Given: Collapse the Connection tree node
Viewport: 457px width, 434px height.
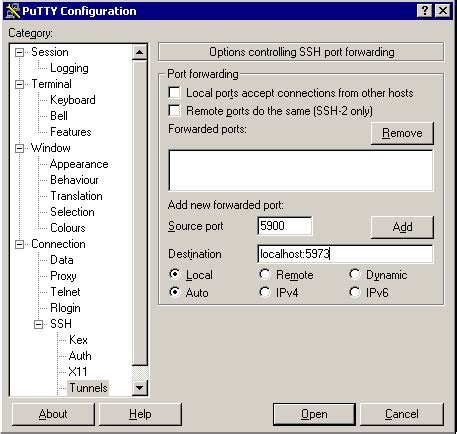Looking at the screenshot, I should tap(20, 244).
